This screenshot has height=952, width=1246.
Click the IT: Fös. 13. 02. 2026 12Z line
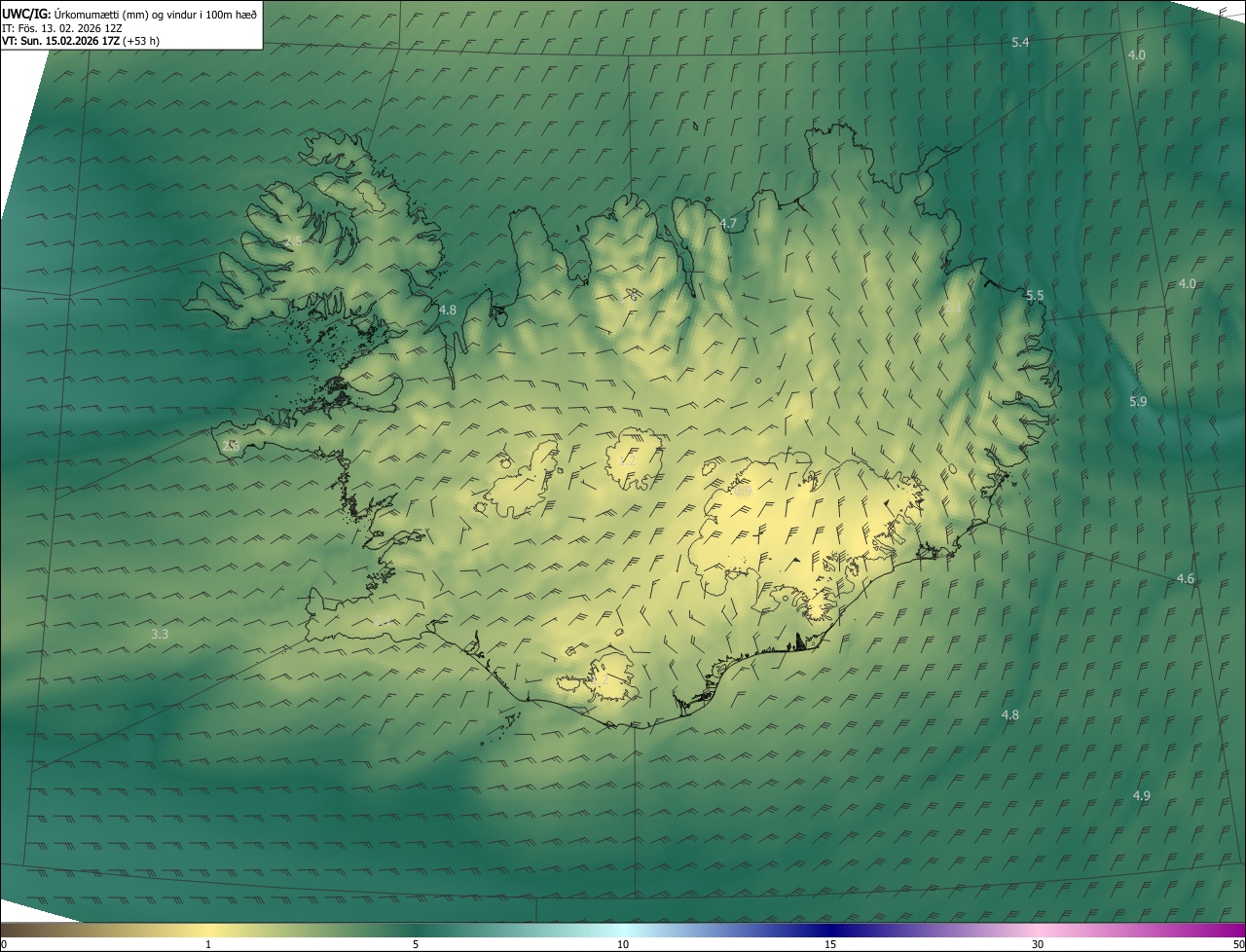click(x=62, y=27)
